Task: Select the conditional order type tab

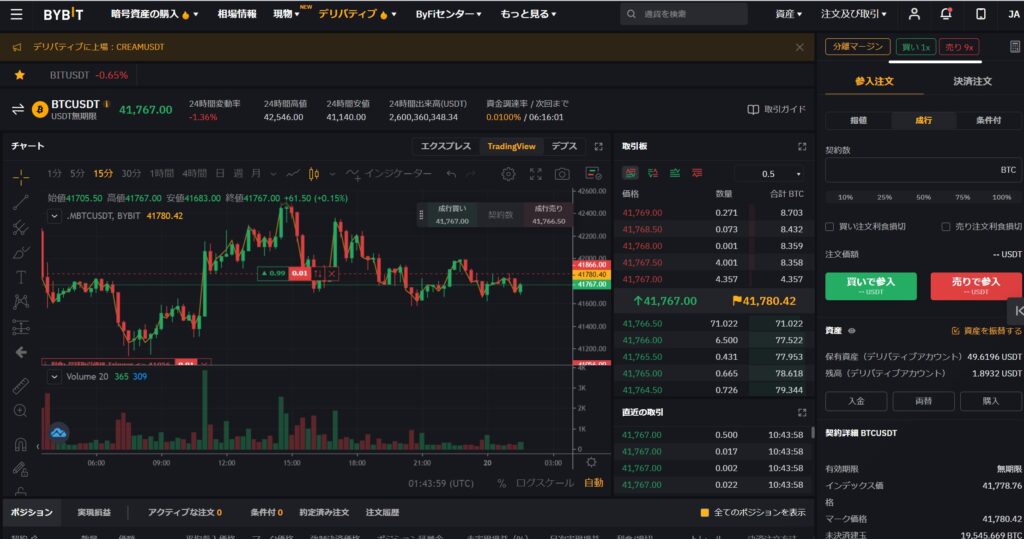Action: click(x=989, y=120)
